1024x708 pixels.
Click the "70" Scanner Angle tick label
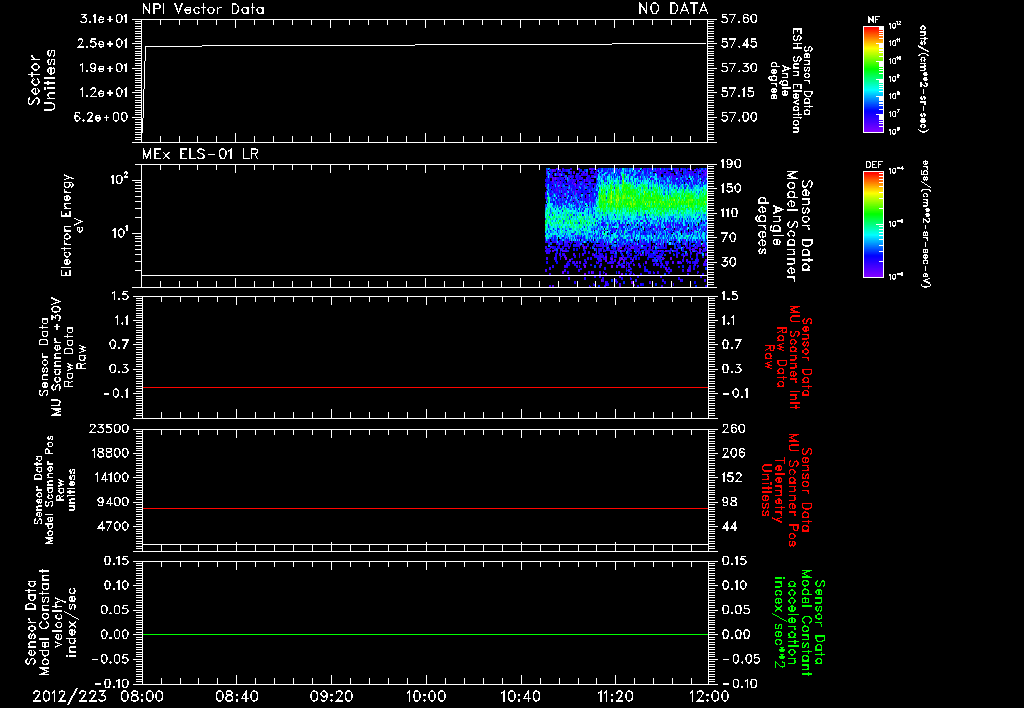pos(729,237)
